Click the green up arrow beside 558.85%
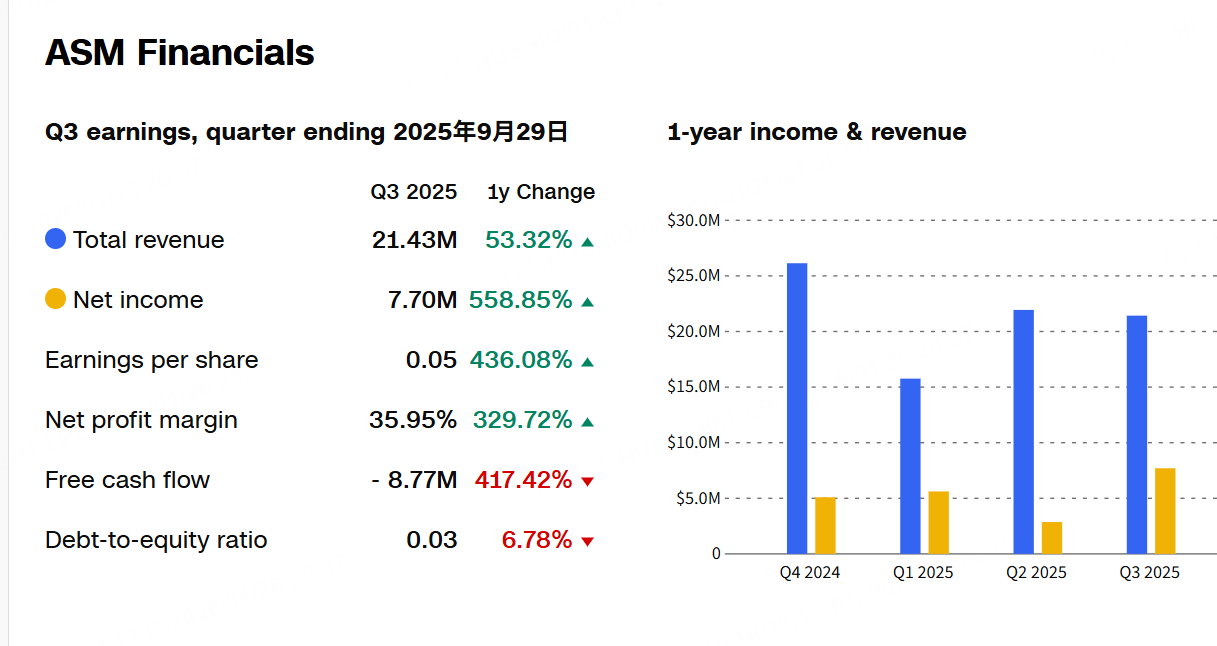1217x646 pixels. click(x=587, y=302)
